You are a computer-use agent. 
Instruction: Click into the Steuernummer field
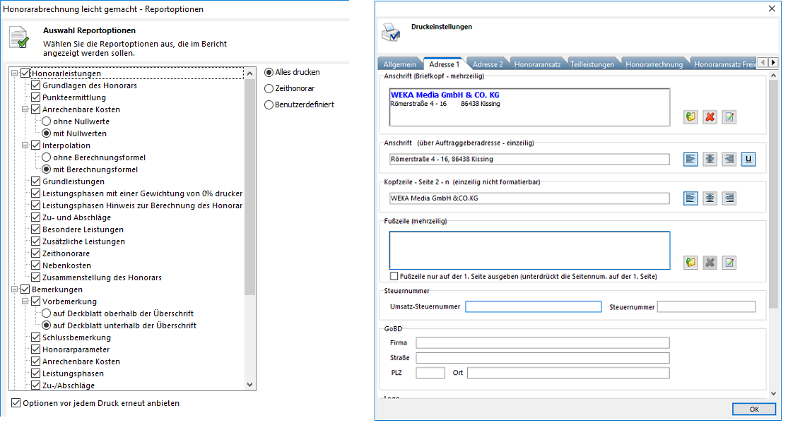706,307
